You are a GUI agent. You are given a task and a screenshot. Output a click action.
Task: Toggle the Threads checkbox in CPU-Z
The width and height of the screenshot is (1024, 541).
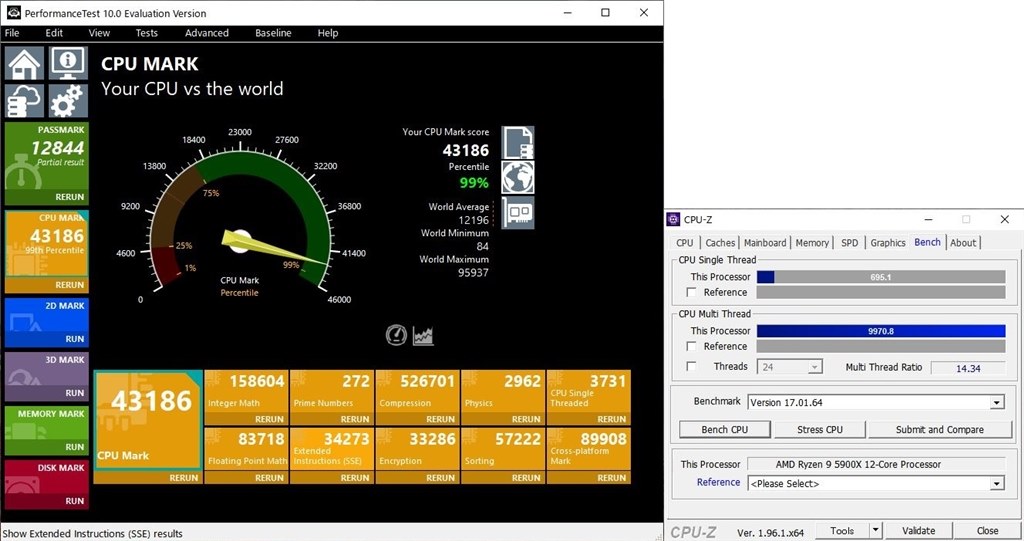pyautogui.click(x=692, y=367)
